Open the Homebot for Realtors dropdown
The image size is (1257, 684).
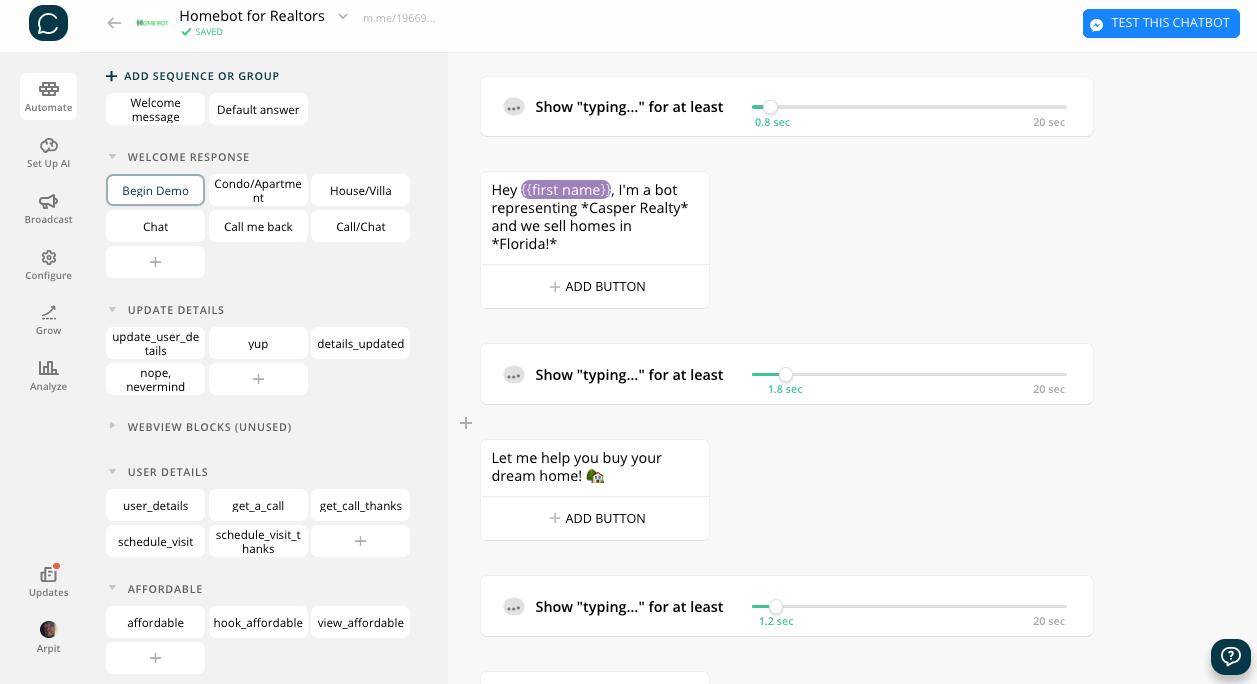341,16
